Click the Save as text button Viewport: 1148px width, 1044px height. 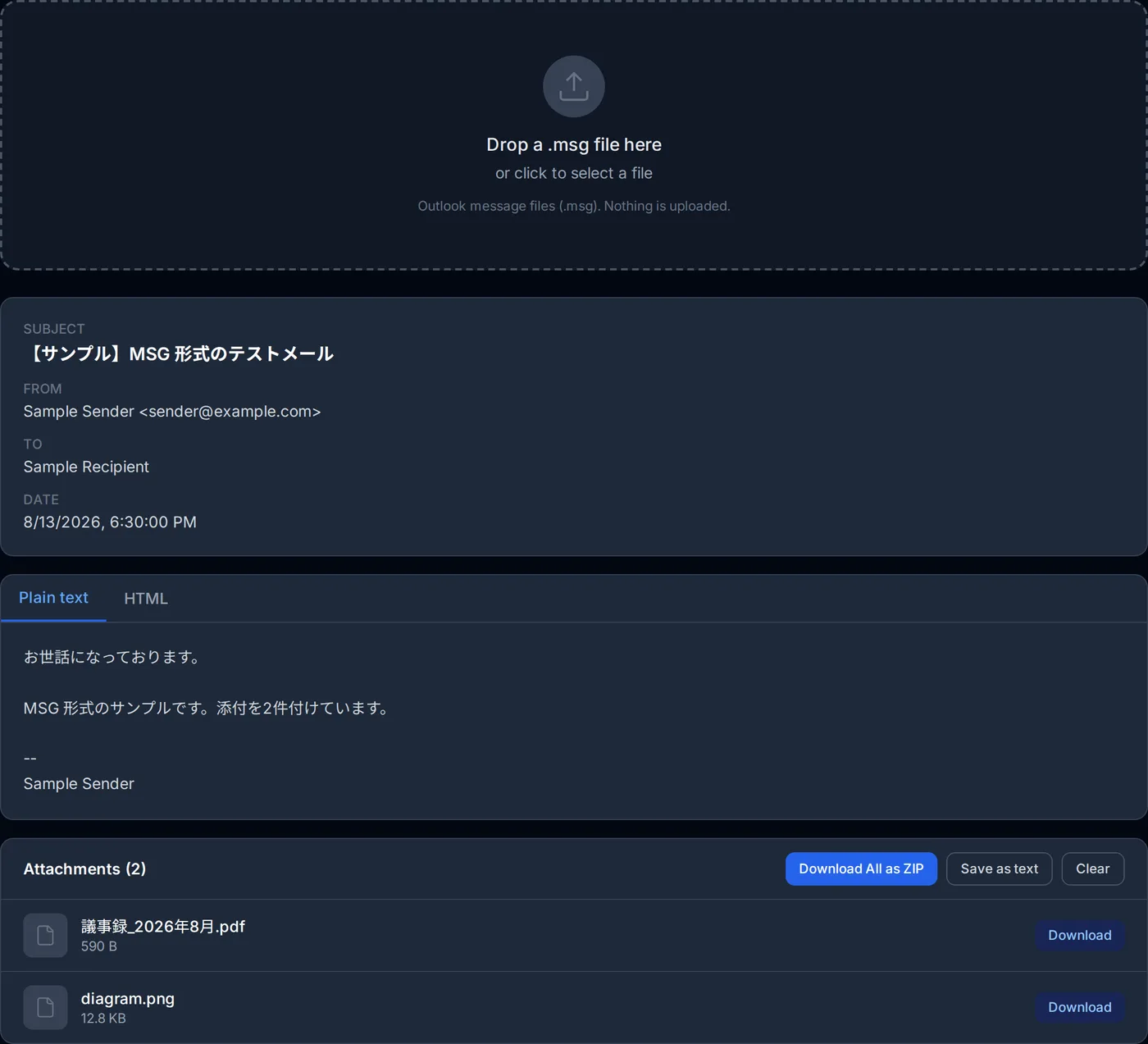tap(1000, 868)
